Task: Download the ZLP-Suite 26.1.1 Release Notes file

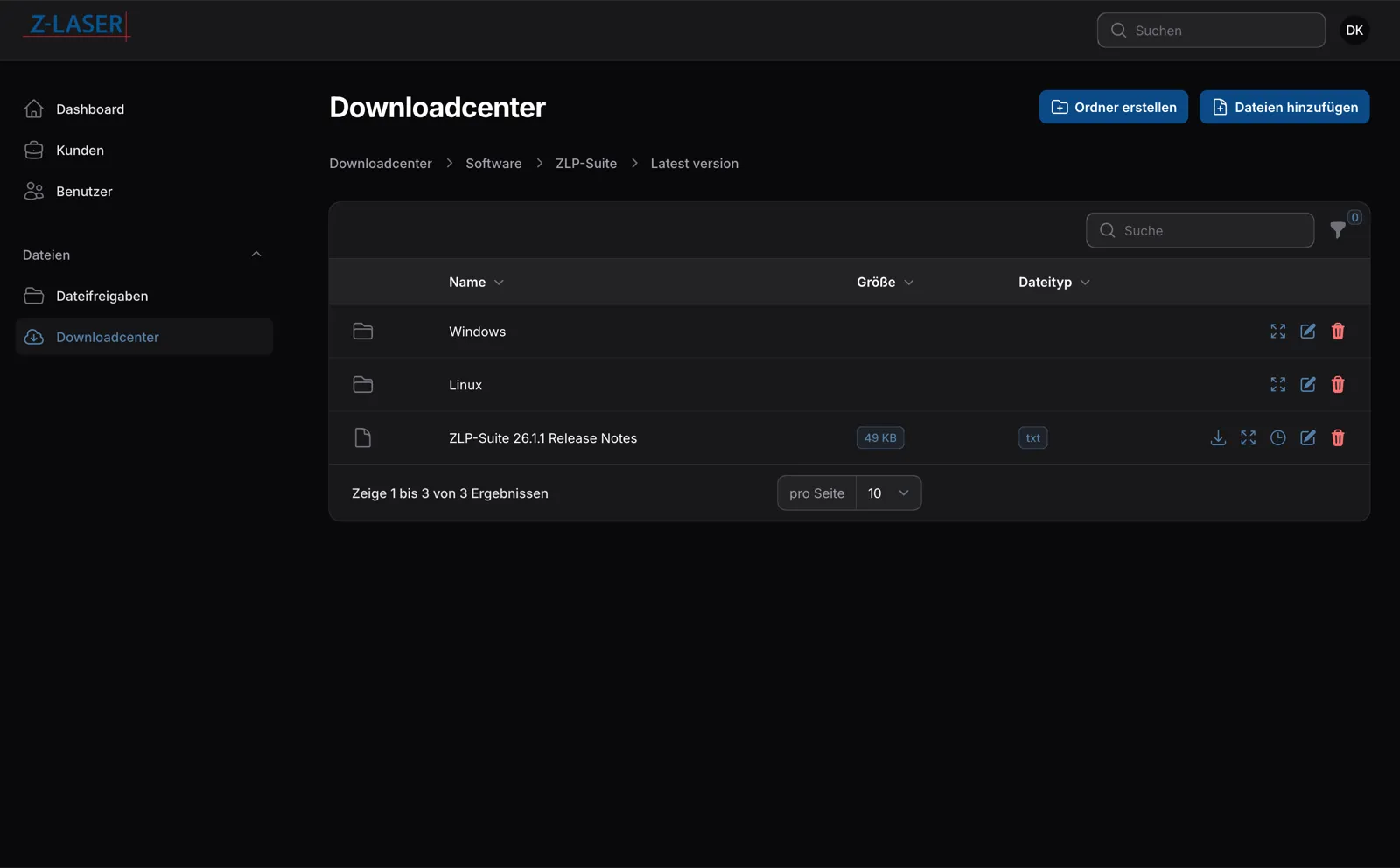Action: click(x=1218, y=437)
